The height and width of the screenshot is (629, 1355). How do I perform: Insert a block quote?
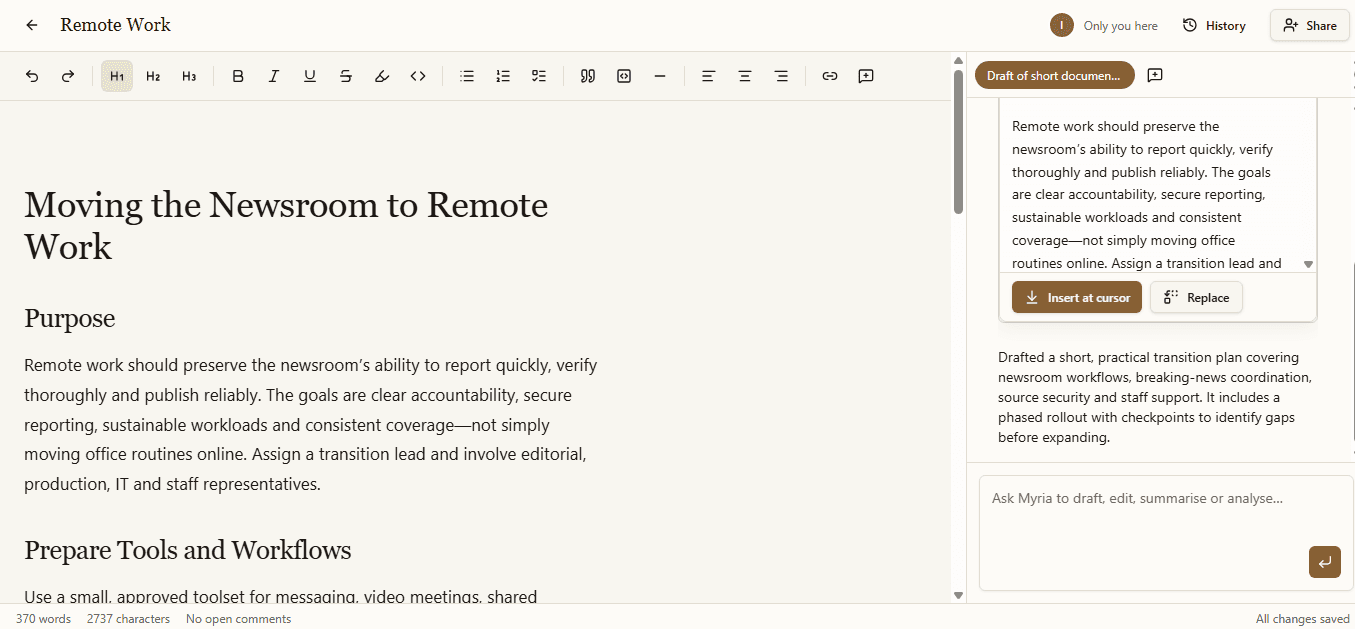pyautogui.click(x=588, y=76)
